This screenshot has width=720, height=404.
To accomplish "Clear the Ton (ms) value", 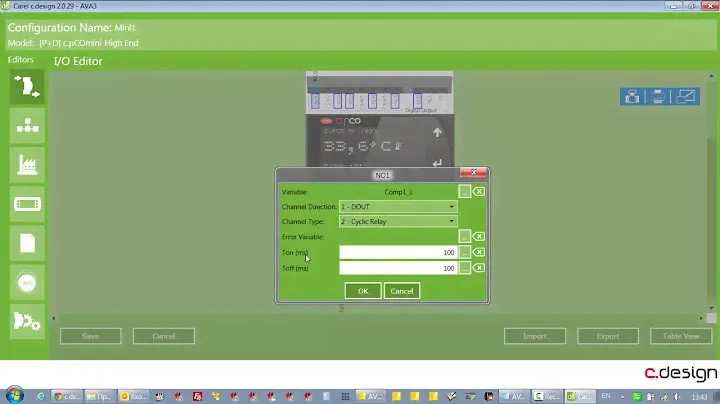I will pyautogui.click(x=479, y=252).
